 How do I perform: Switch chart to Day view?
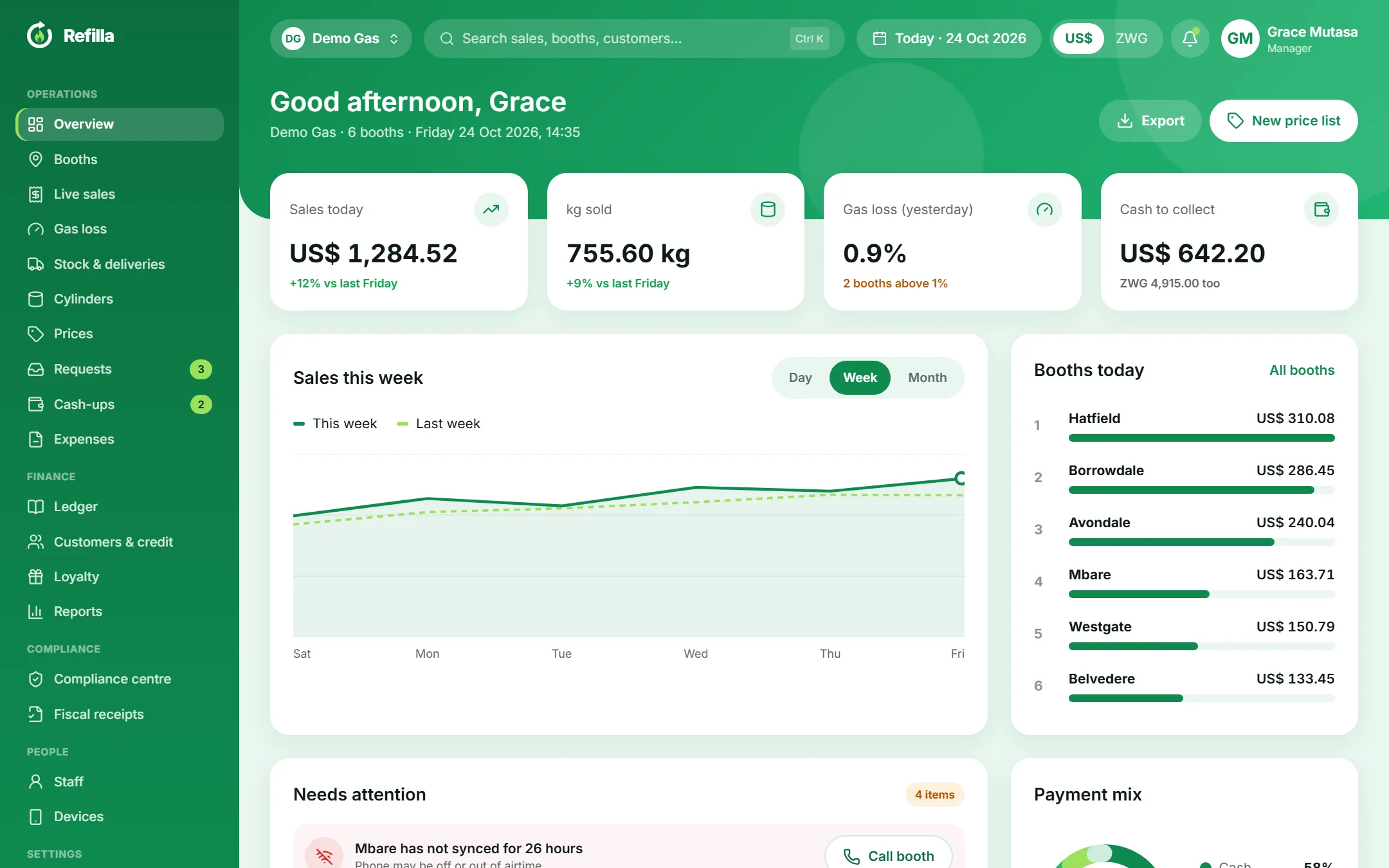(x=800, y=377)
